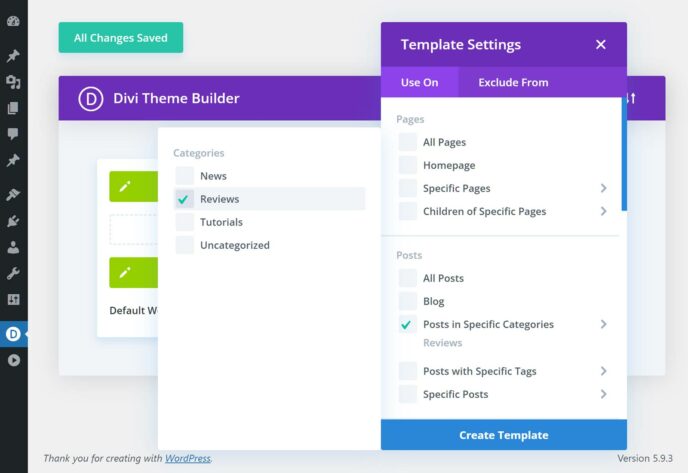Screen dimensions: 688x473
Task: Select the Specific Posts checkbox
Action: (408, 394)
